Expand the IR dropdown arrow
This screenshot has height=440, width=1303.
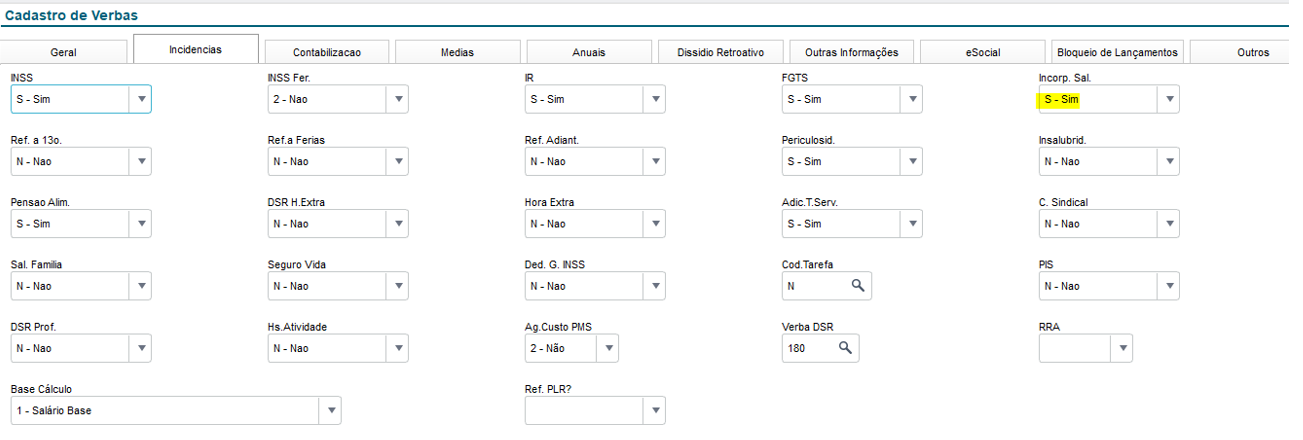click(x=655, y=99)
